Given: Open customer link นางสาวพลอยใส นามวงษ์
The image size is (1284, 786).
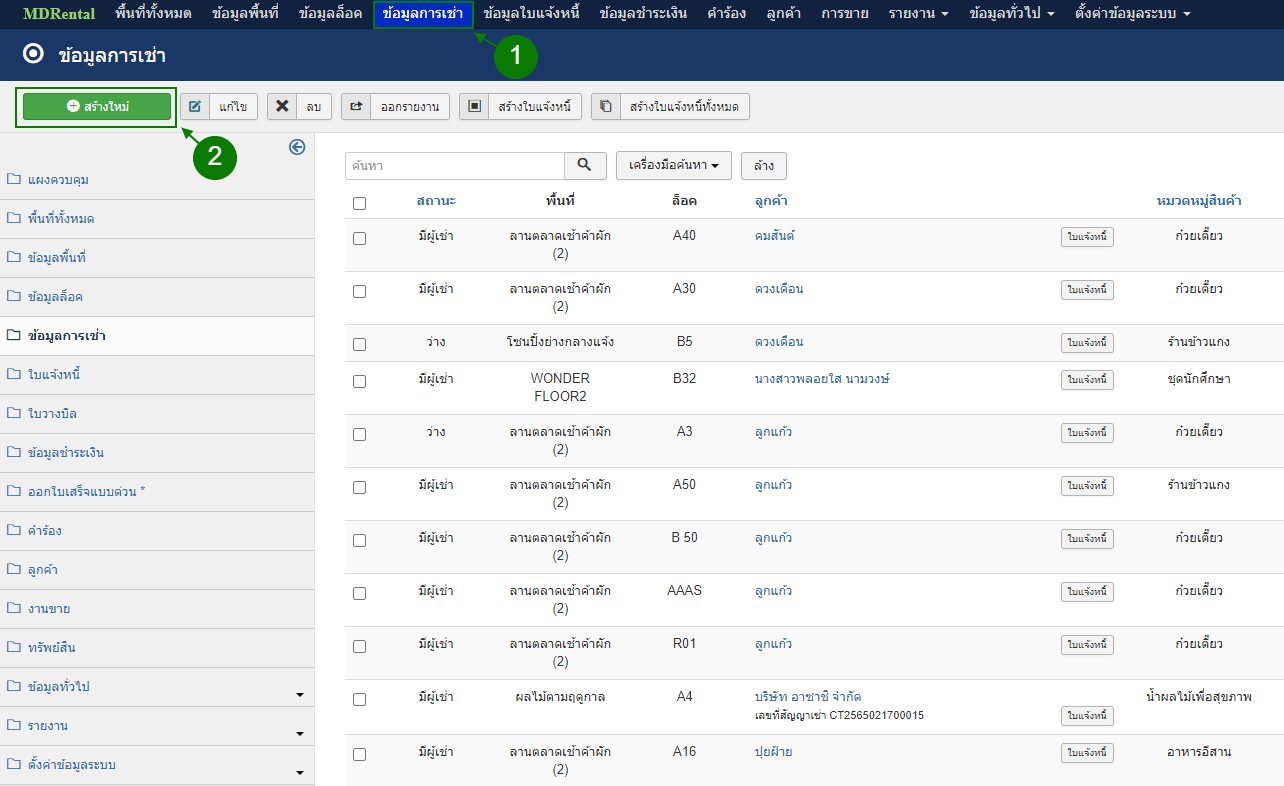Looking at the screenshot, I should (822, 379).
